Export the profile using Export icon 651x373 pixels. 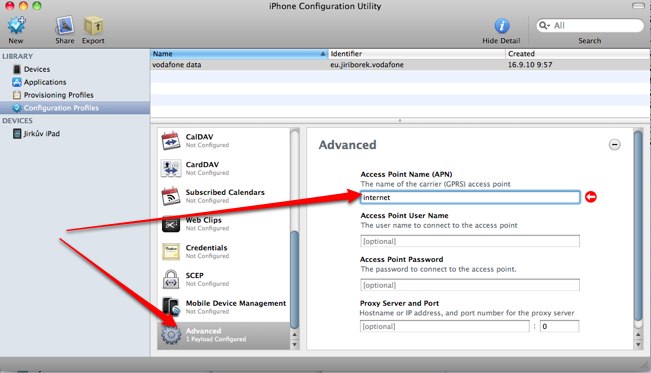pos(93,26)
